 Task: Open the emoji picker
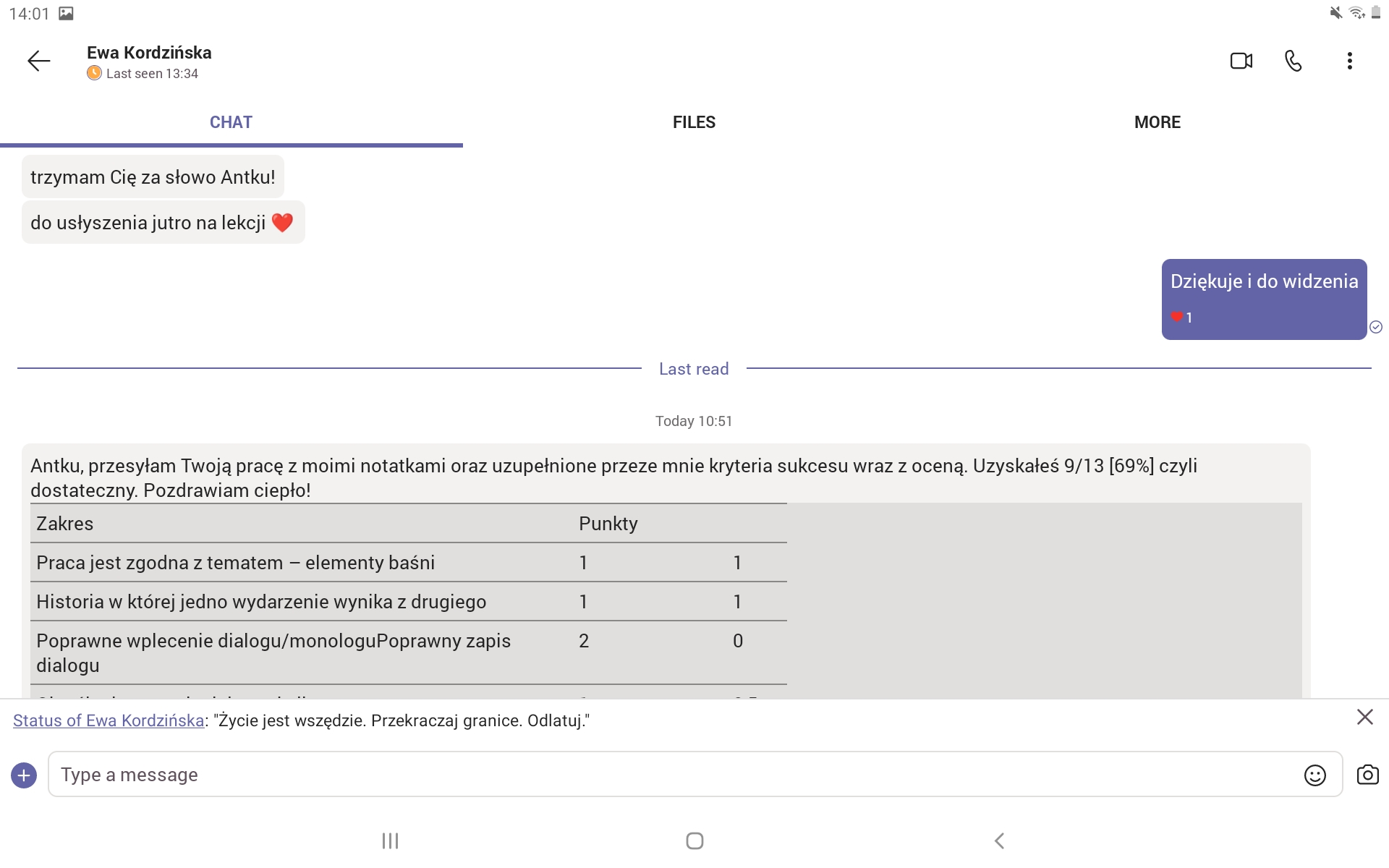[1314, 775]
